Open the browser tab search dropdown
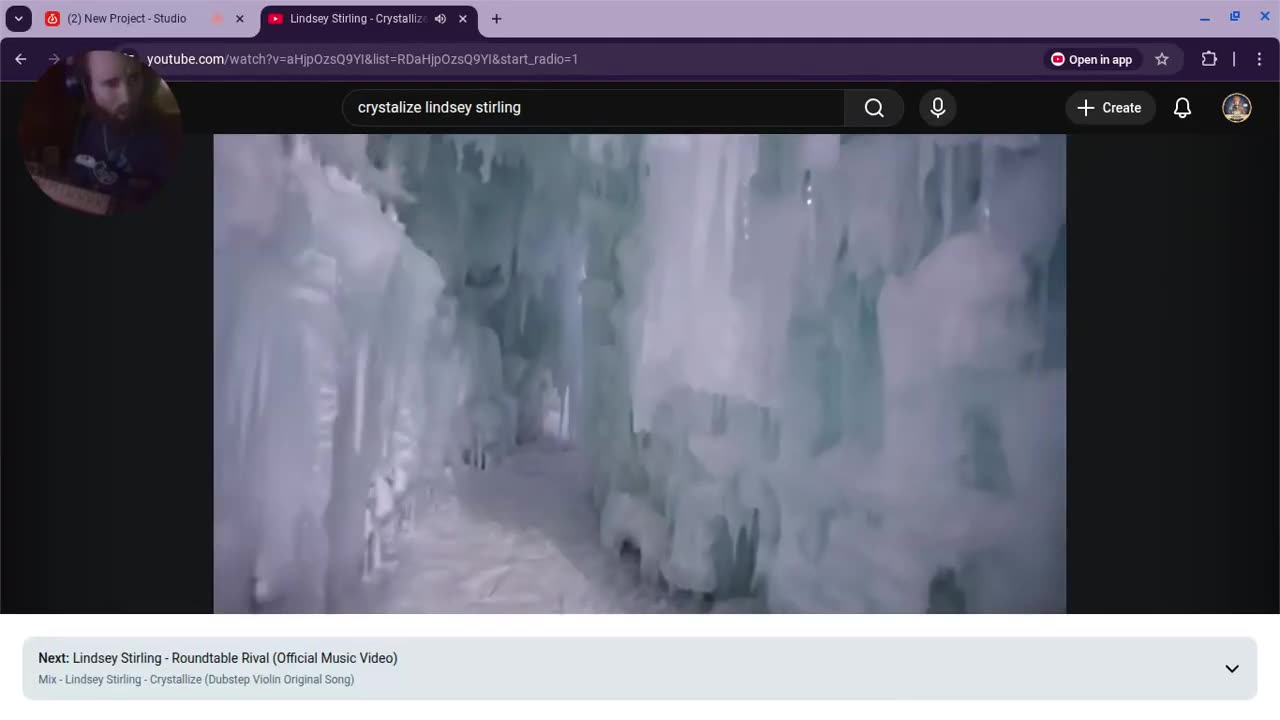 pos(18,18)
